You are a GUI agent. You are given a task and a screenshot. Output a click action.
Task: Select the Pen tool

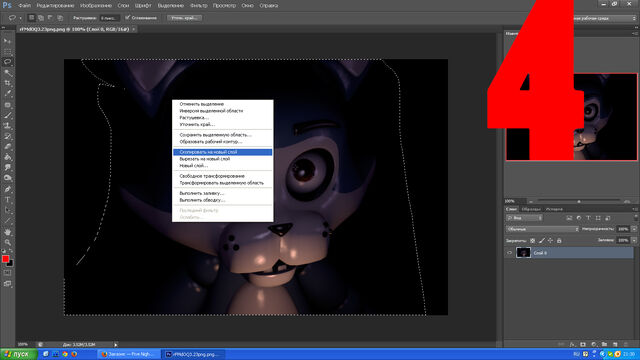coord(7,189)
